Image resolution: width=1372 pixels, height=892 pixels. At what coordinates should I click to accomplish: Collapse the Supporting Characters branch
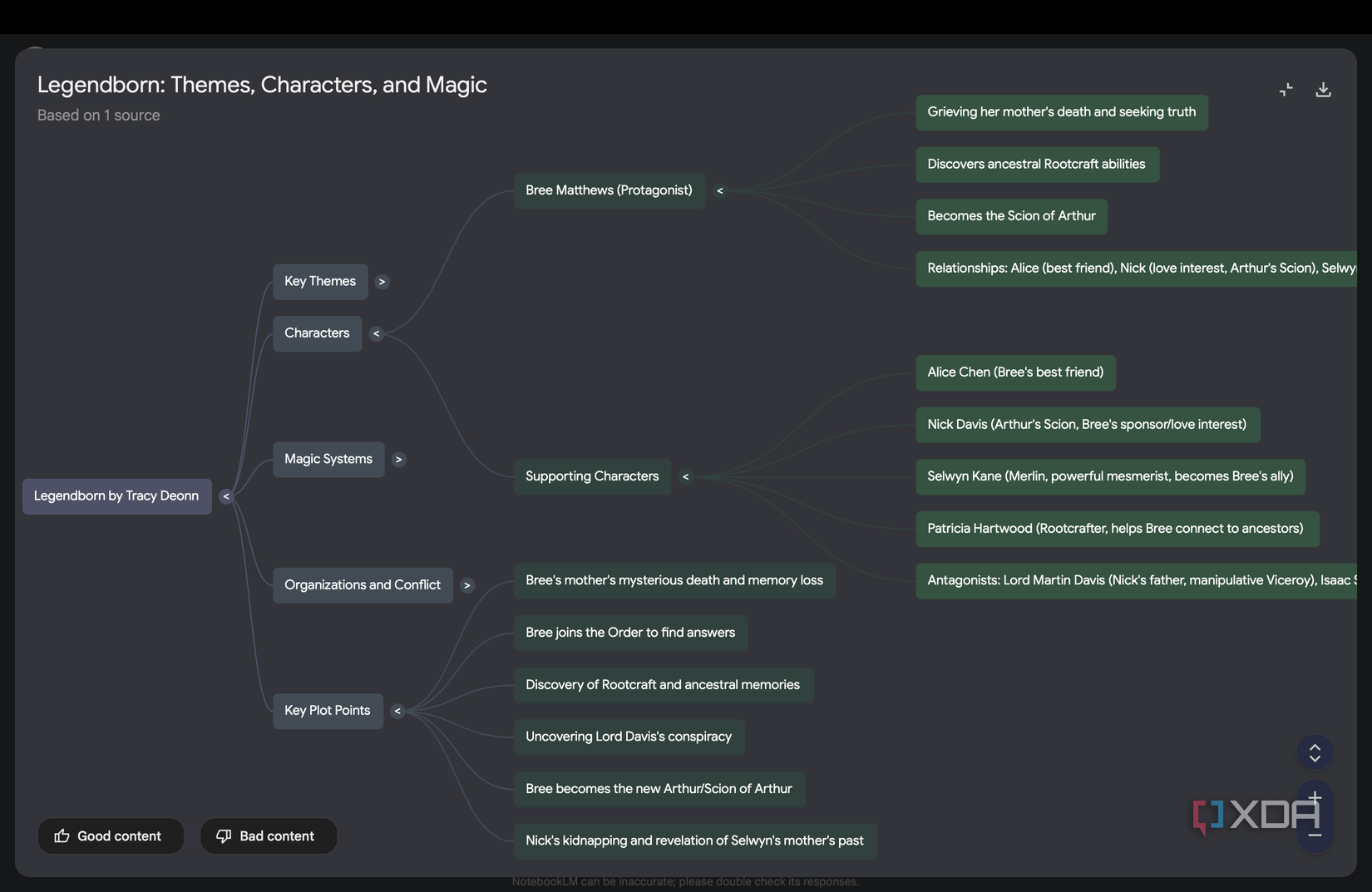686,477
